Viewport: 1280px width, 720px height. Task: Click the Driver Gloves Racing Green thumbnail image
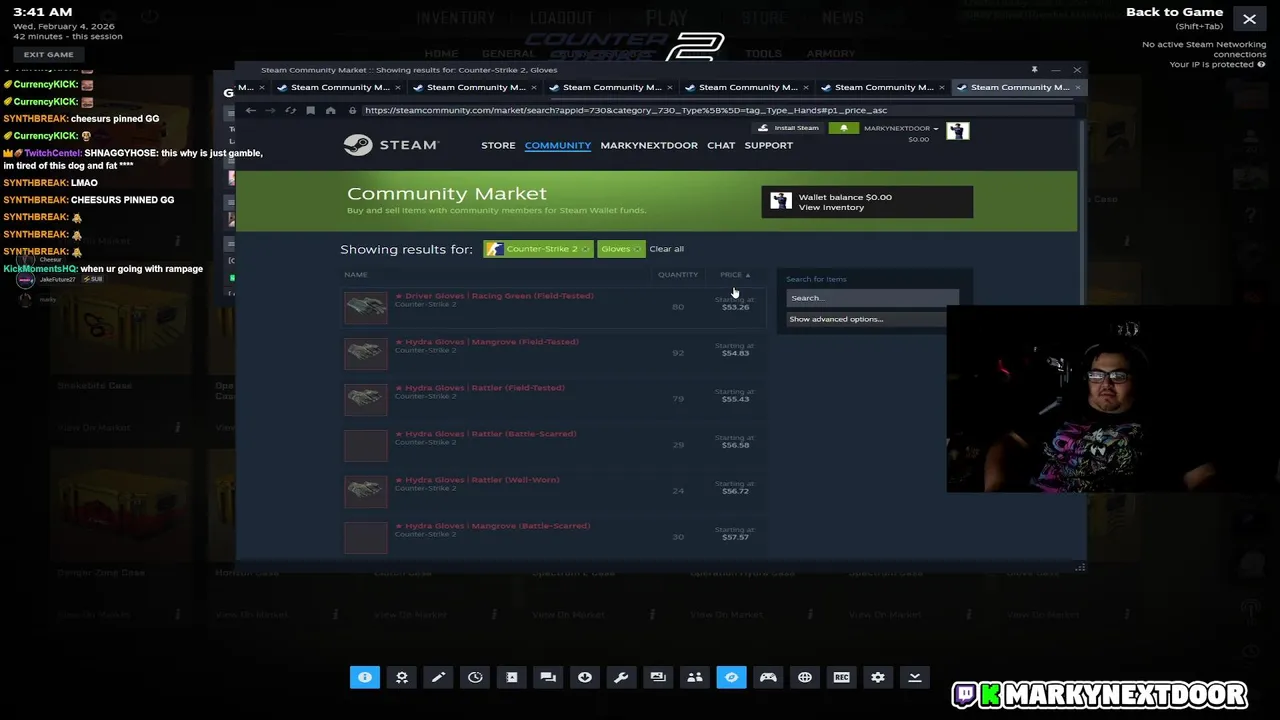click(366, 306)
